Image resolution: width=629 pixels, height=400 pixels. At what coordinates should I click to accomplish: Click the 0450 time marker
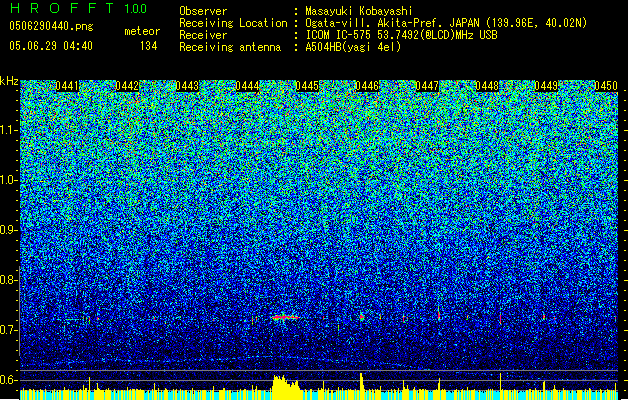tap(606, 86)
